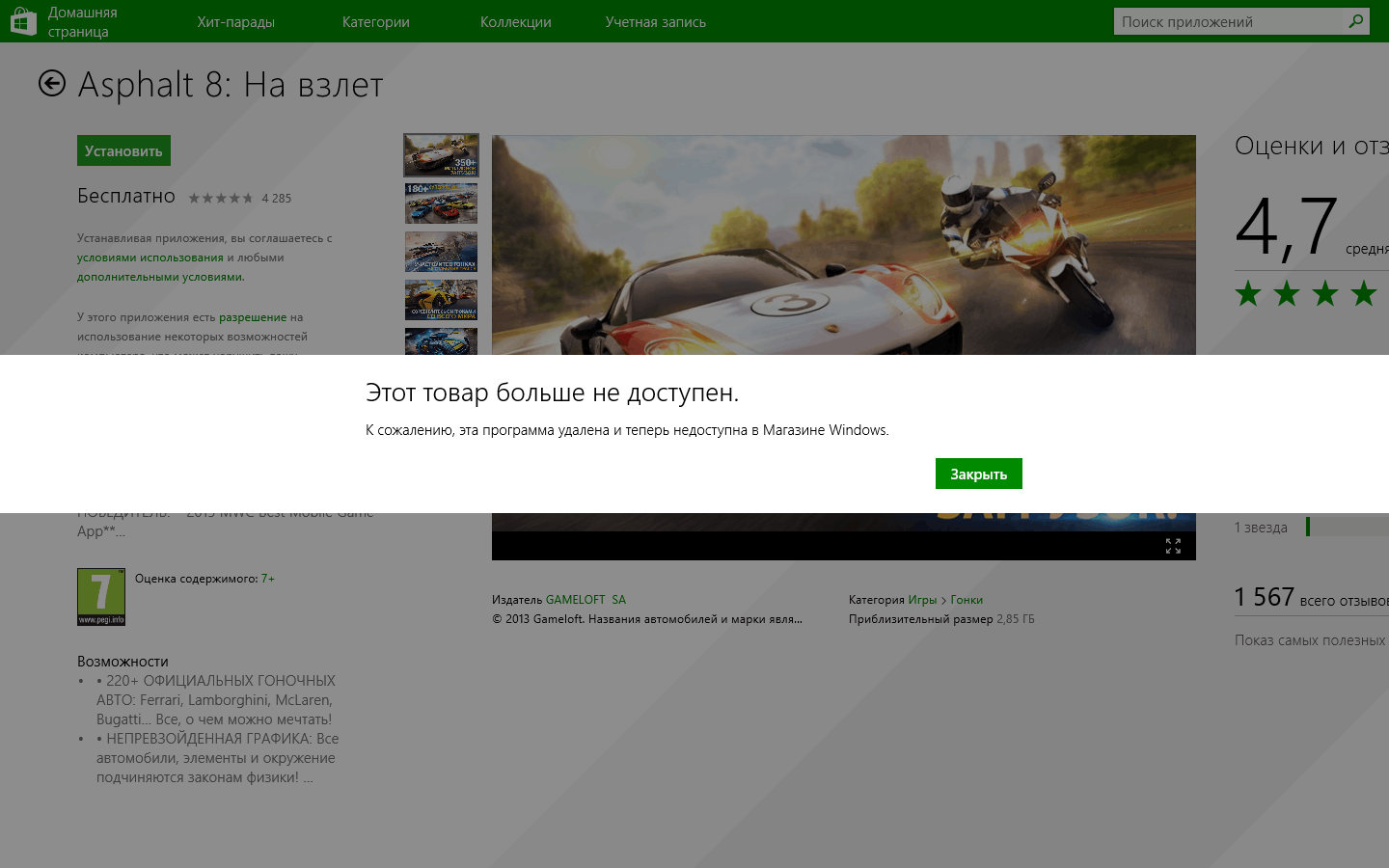Select the 190+ cars screenshot thumbnail
1389x868 pixels.
point(441,203)
